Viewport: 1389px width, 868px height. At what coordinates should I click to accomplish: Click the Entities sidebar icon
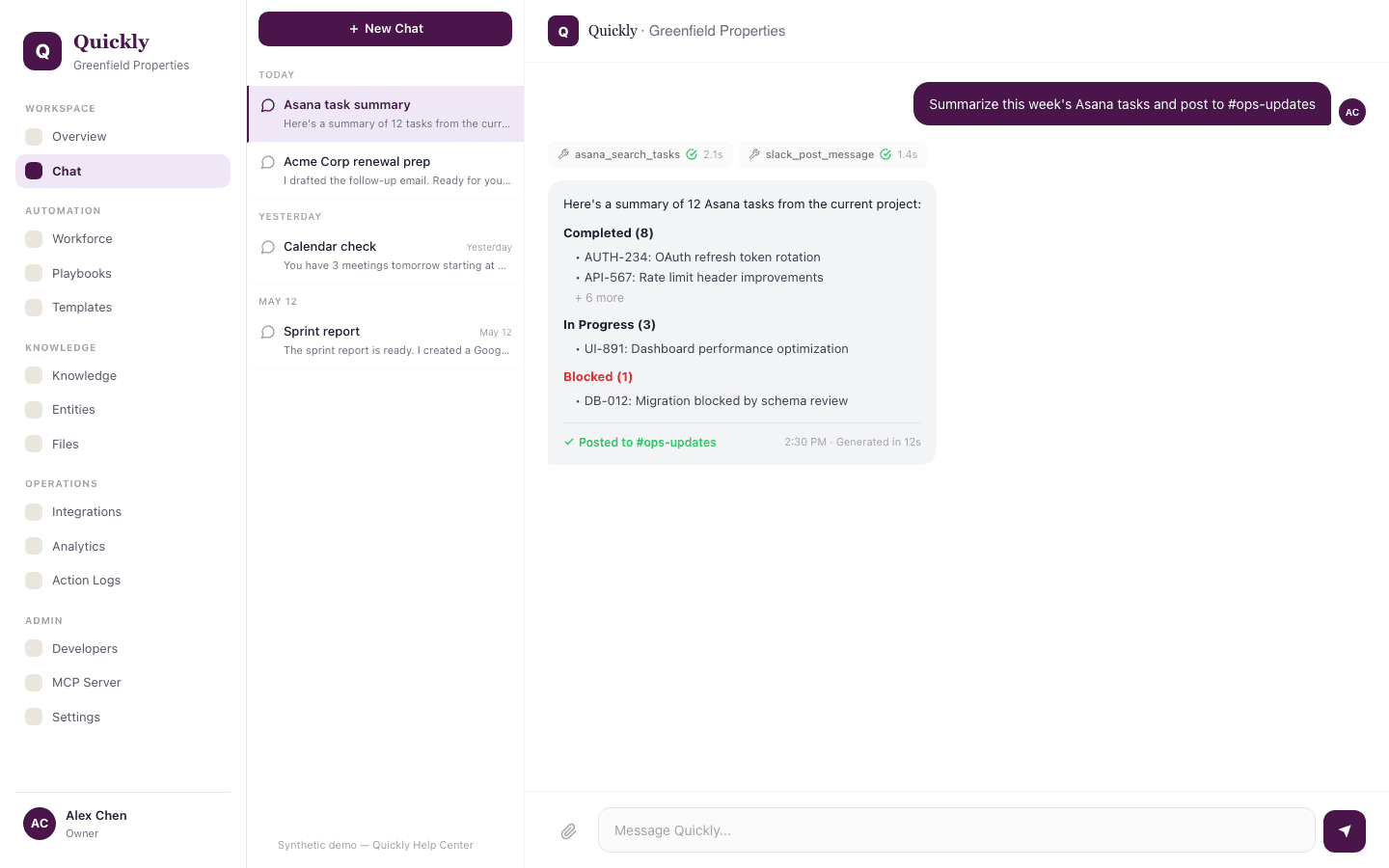pos(34,410)
